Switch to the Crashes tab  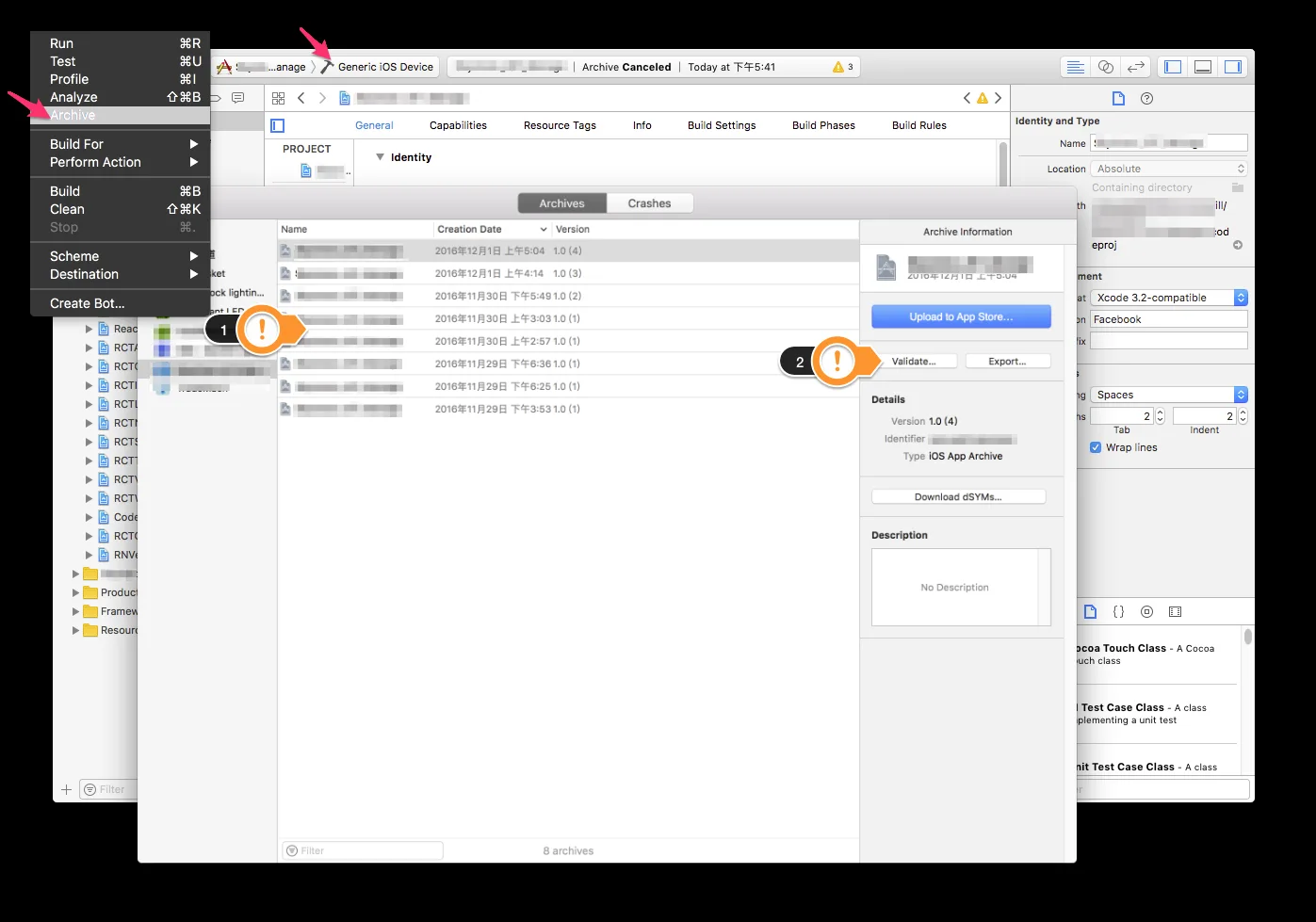pos(649,203)
